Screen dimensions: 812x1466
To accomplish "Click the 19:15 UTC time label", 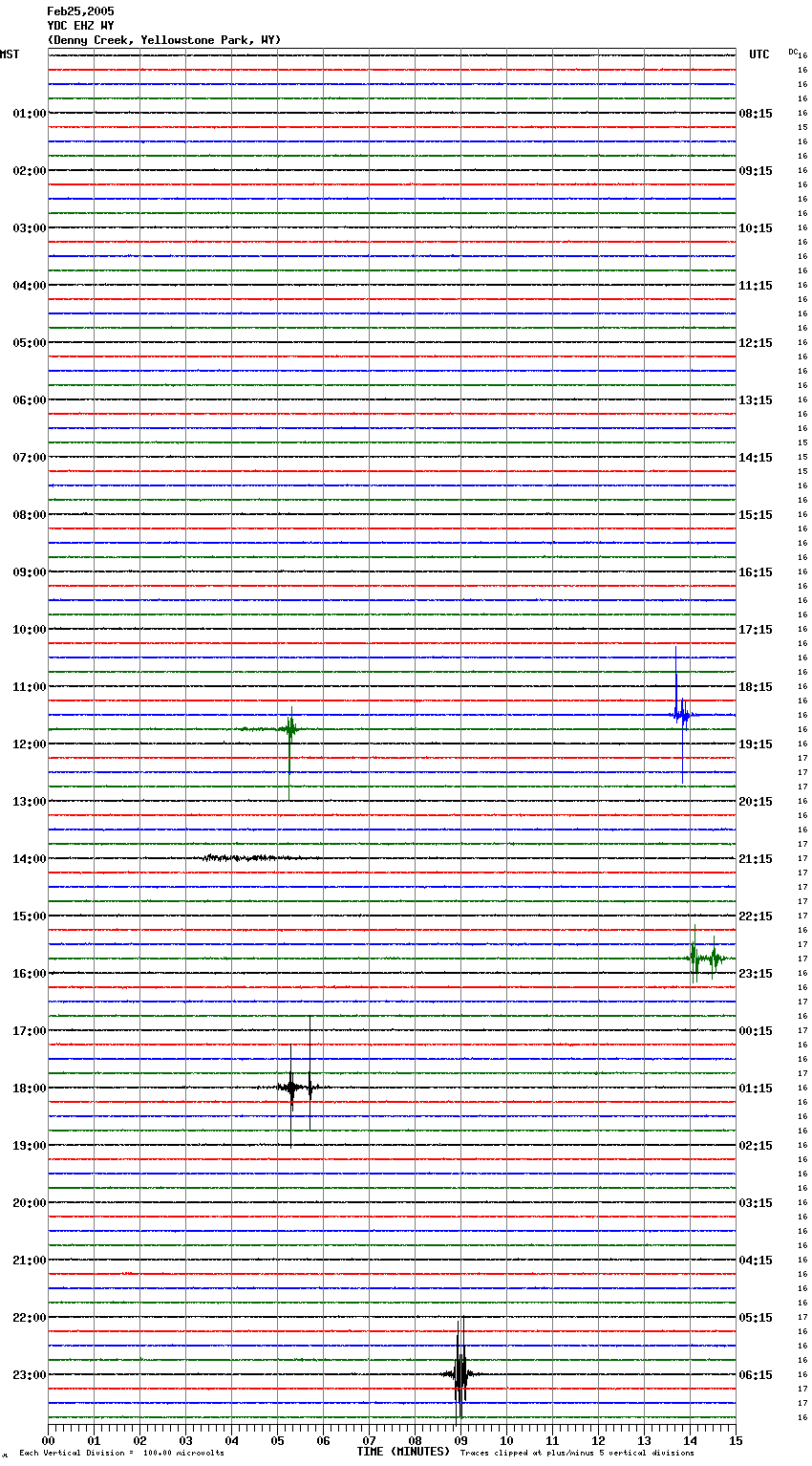I will 756,744.
